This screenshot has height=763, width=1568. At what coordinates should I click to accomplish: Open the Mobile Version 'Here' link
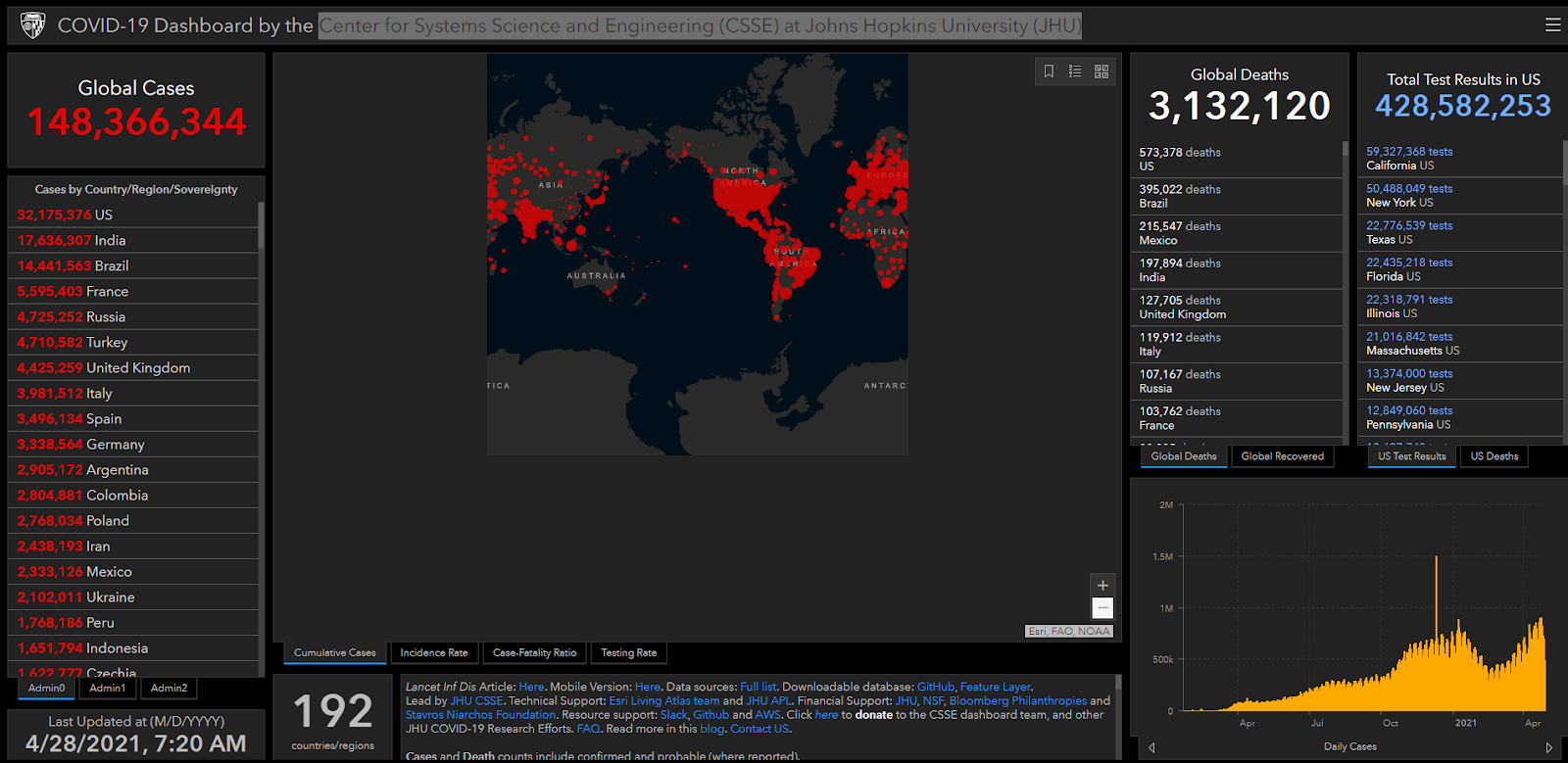(x=648, y=688)
